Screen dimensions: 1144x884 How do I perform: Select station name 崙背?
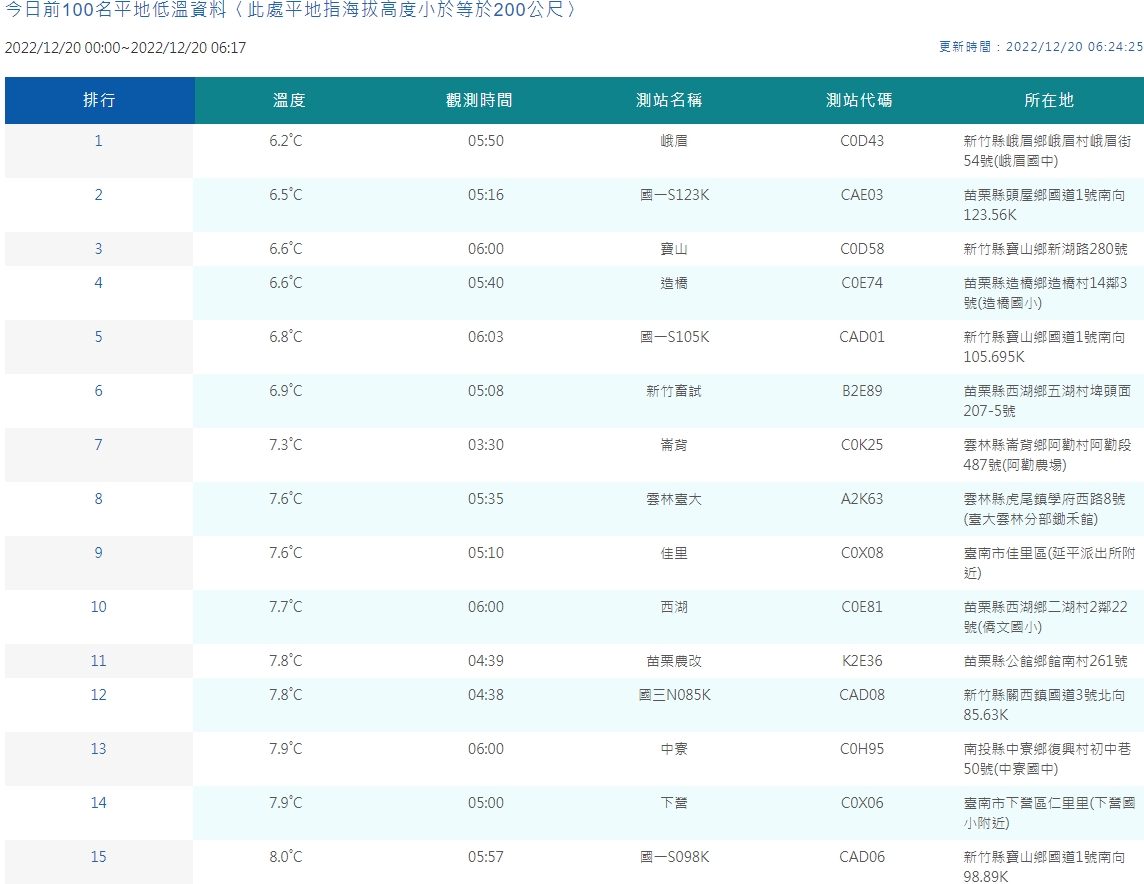pyautogui.click(x=673, y=445)
